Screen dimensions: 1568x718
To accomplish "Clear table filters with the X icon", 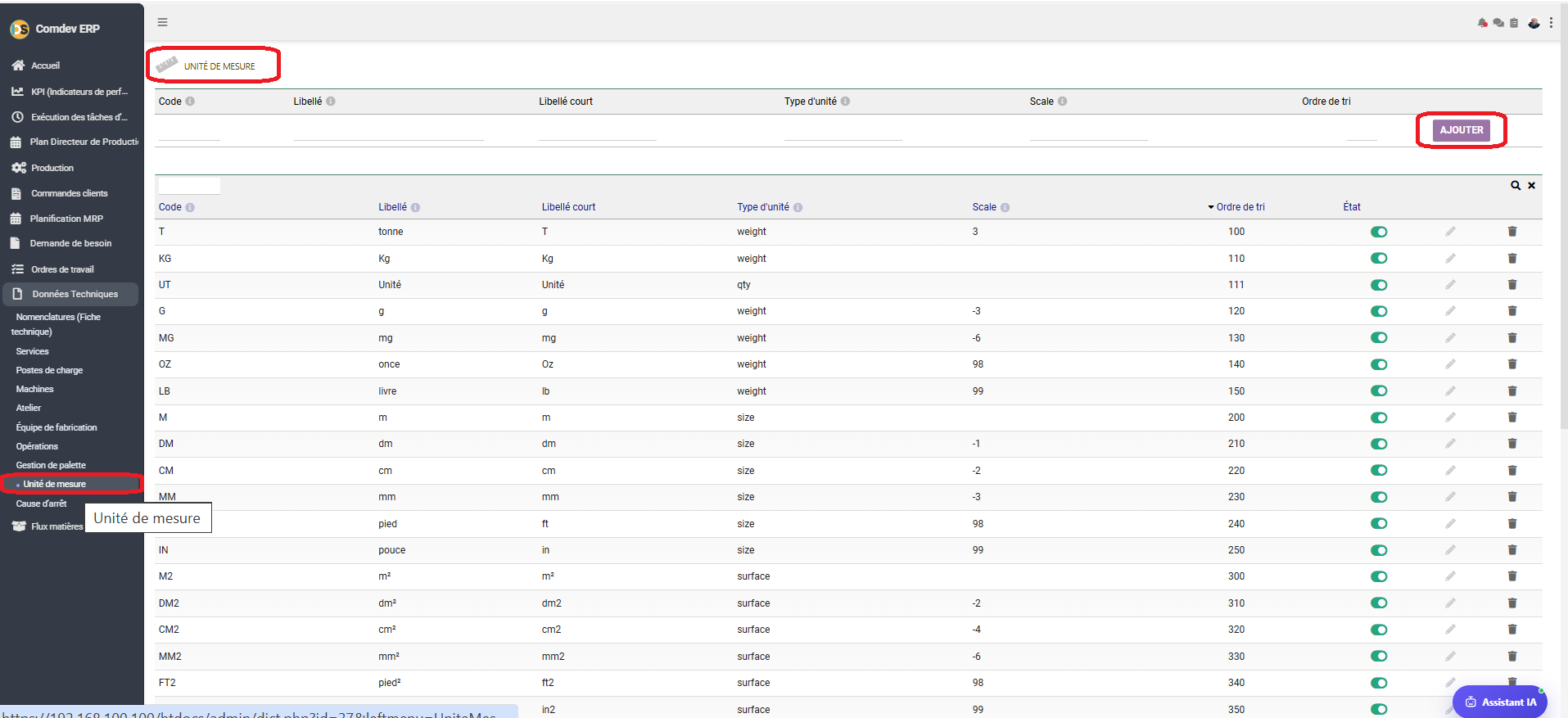I will (x=1531, y=186).
